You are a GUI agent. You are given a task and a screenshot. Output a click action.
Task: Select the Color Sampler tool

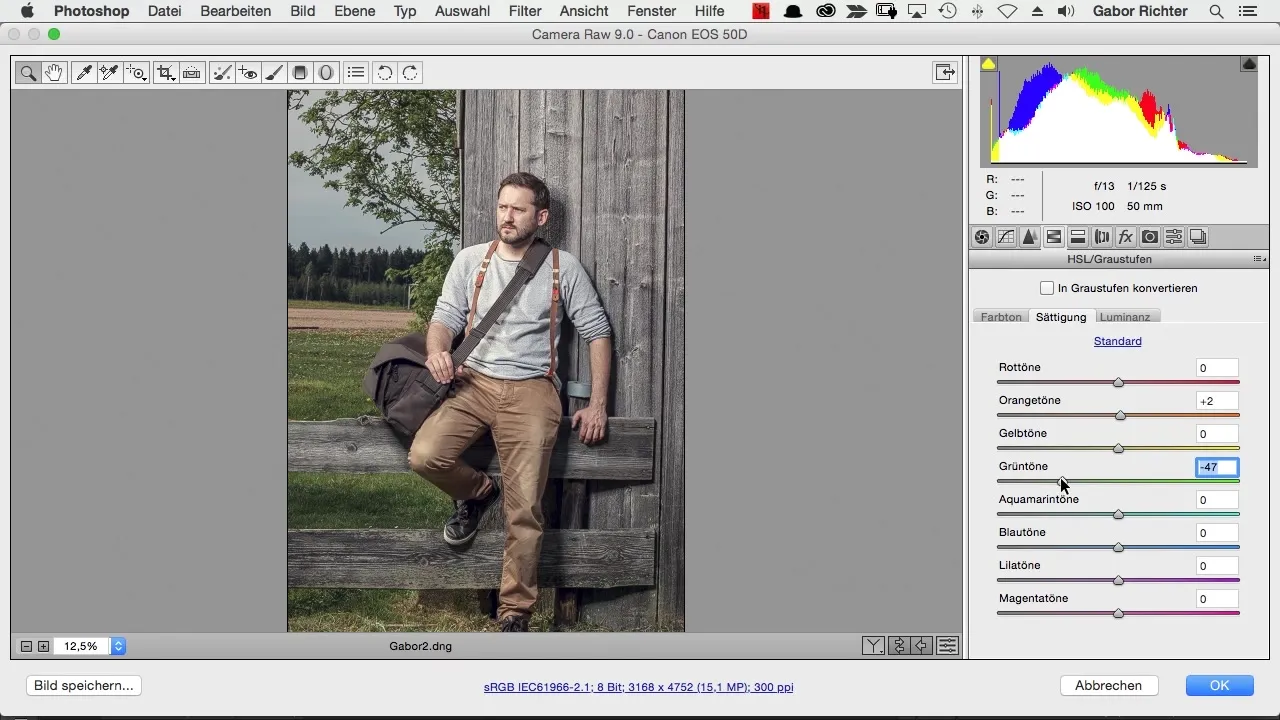[109, 72]
